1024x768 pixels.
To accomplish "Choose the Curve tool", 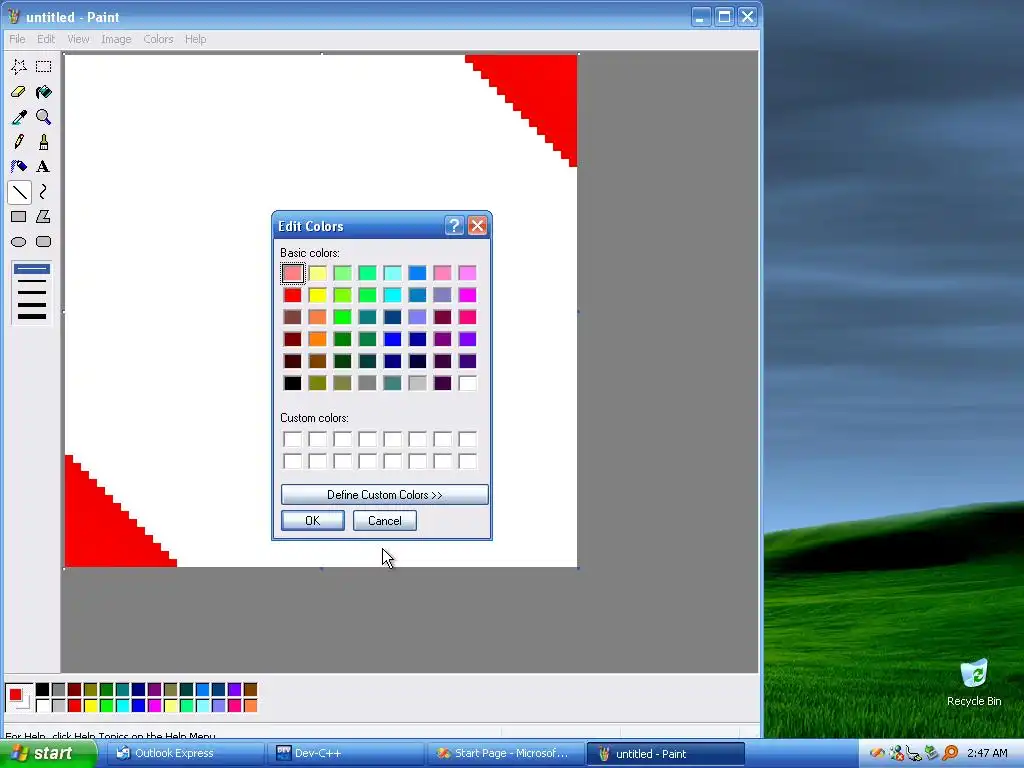I will [x=44, y=192].
